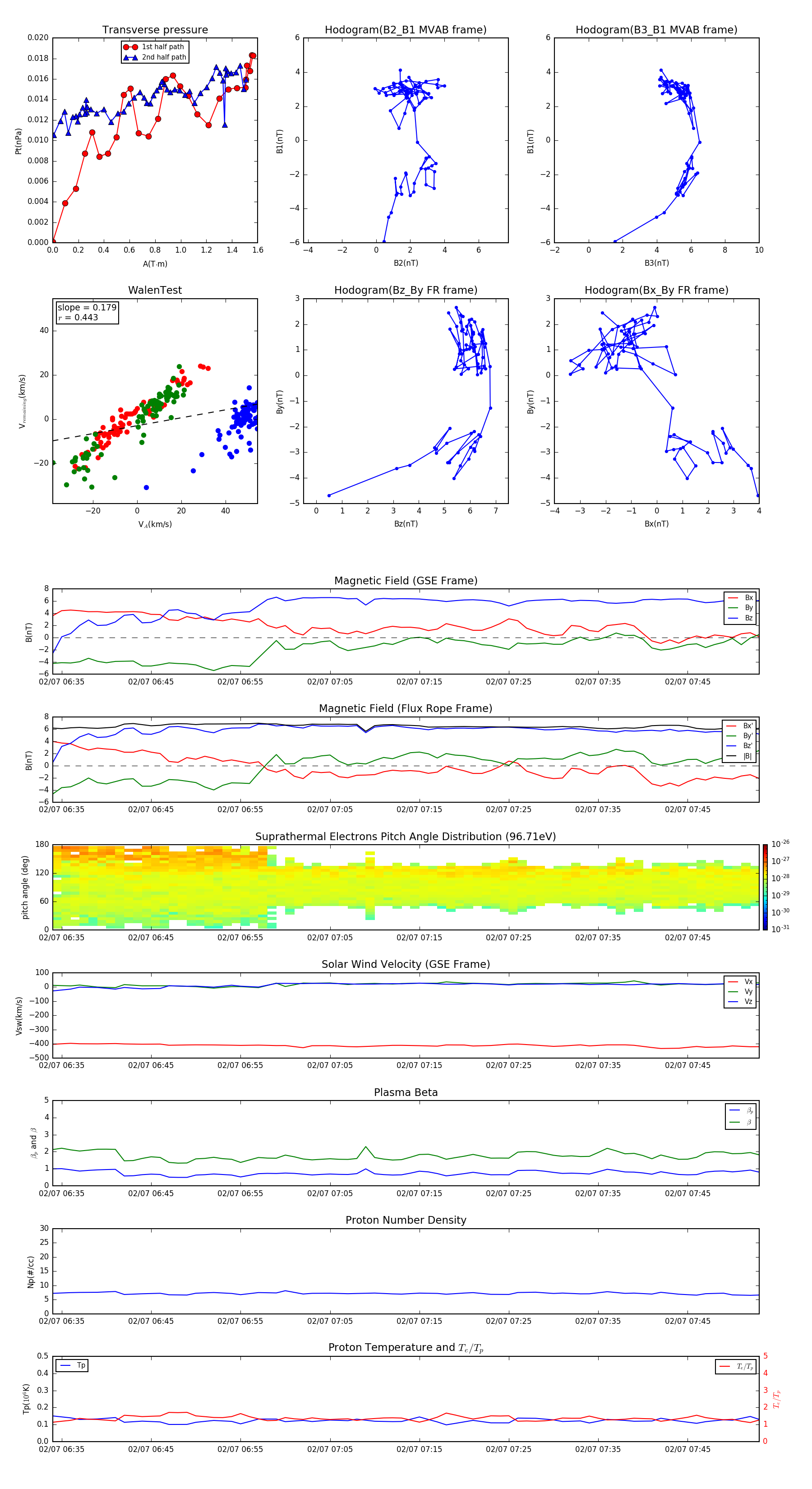
Task: Select "Bz'" in flux rope legend
Action: [x=740, y=746]
